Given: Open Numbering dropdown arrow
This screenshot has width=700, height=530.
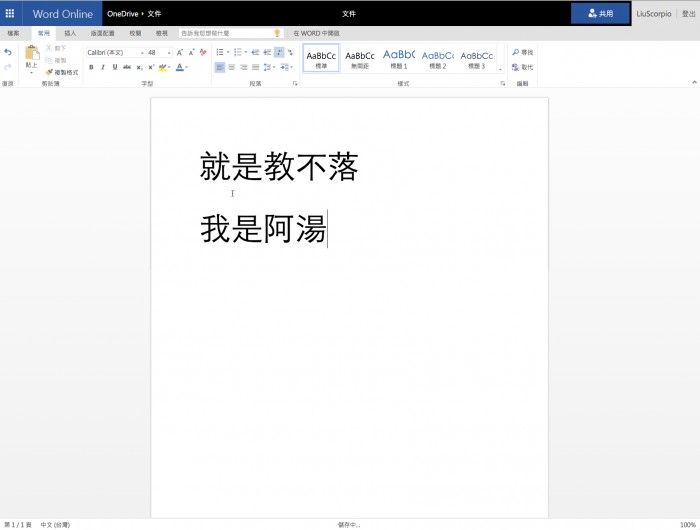Looking at the screenshot, I should click(246, 52).
